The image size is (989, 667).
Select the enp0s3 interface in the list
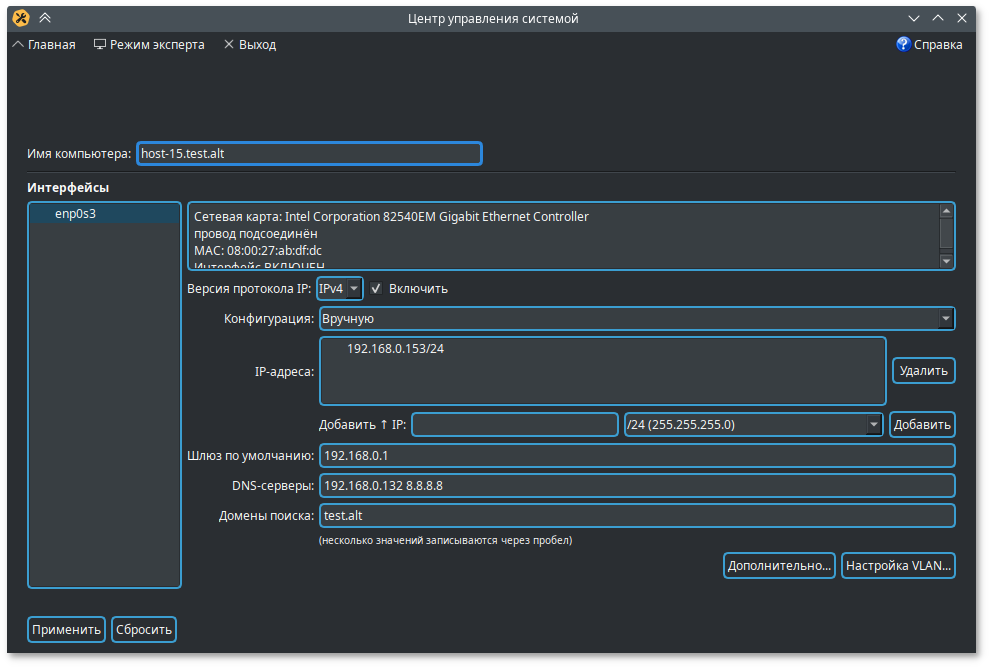tap(75, 214)
